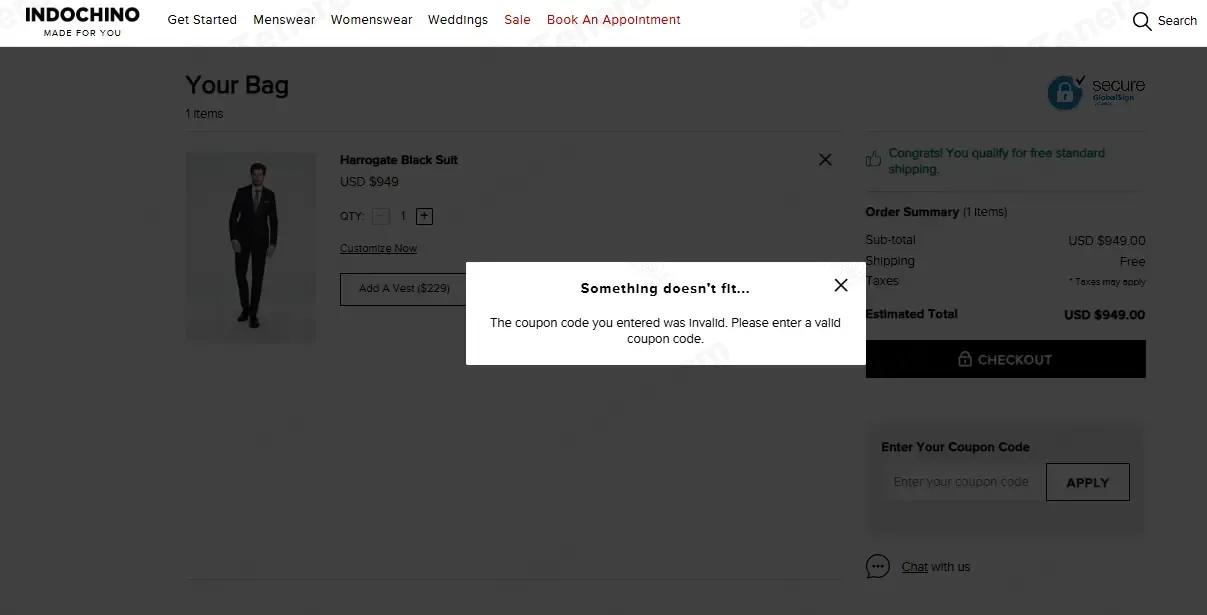
Task: Apply the coupon code
Action: (1088, 482)
